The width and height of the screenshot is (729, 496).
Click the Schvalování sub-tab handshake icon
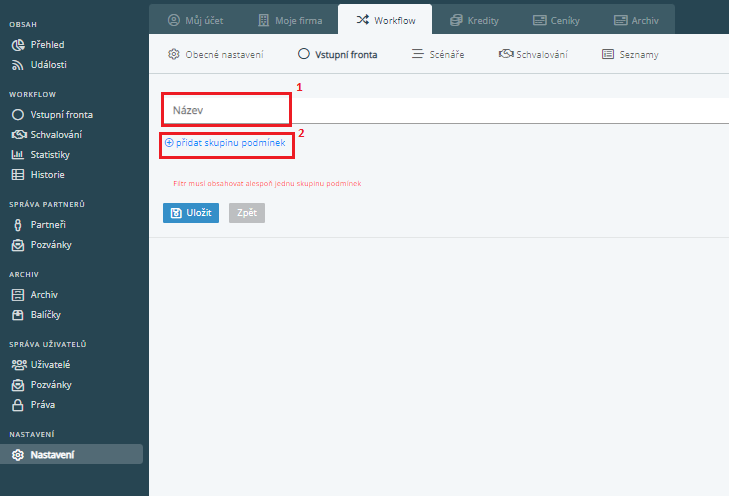click(506, 54)
